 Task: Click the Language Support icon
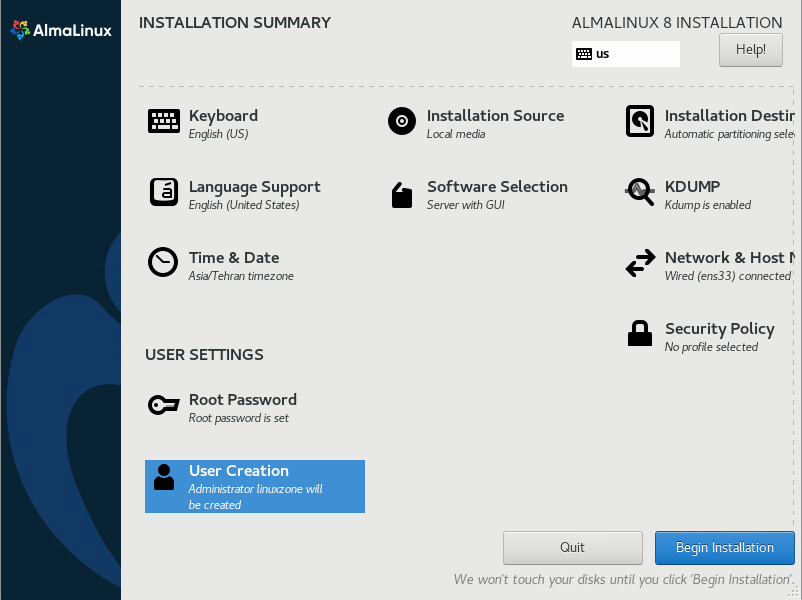[x=164, y=192]
